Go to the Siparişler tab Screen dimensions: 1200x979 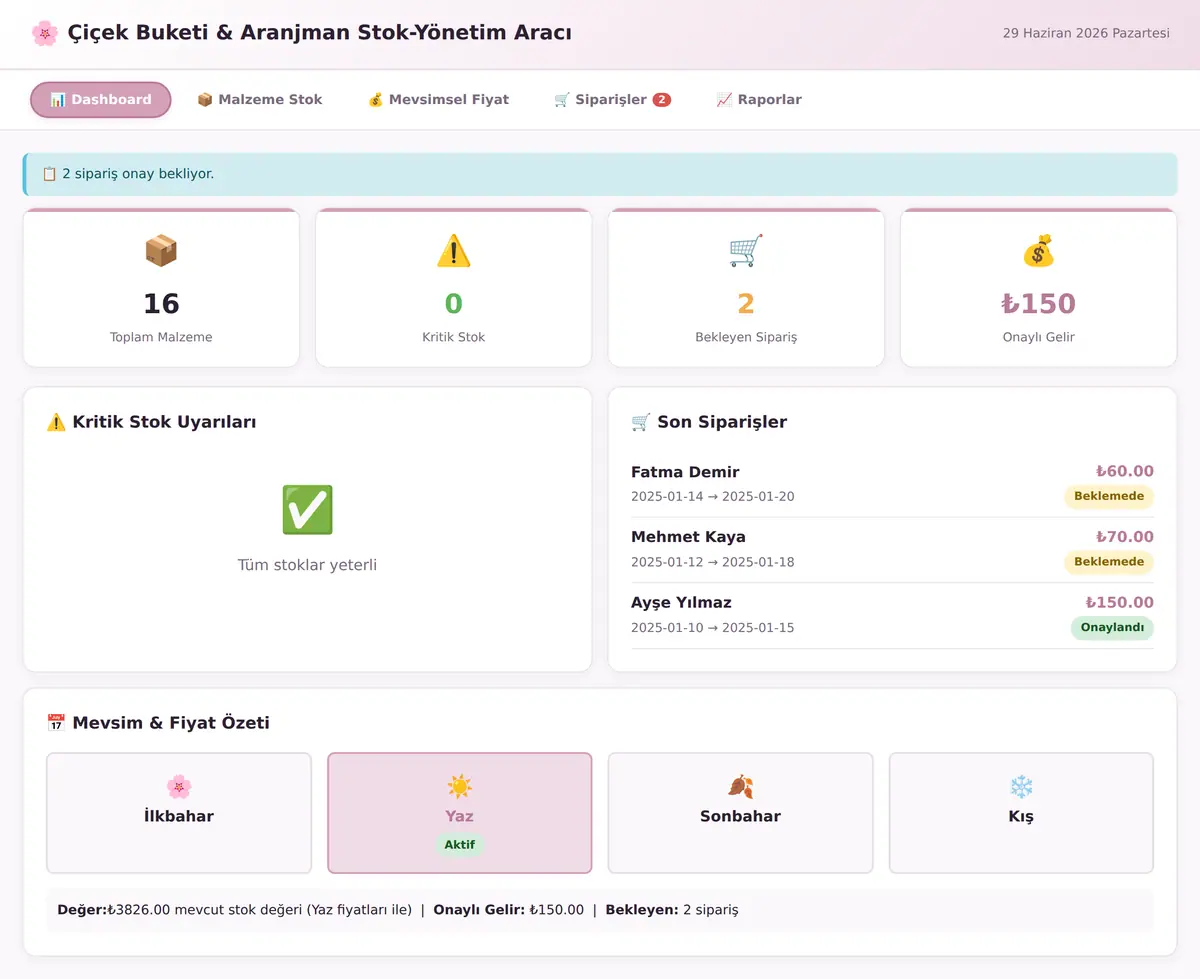pyautogui.click(x=612, y=100)
